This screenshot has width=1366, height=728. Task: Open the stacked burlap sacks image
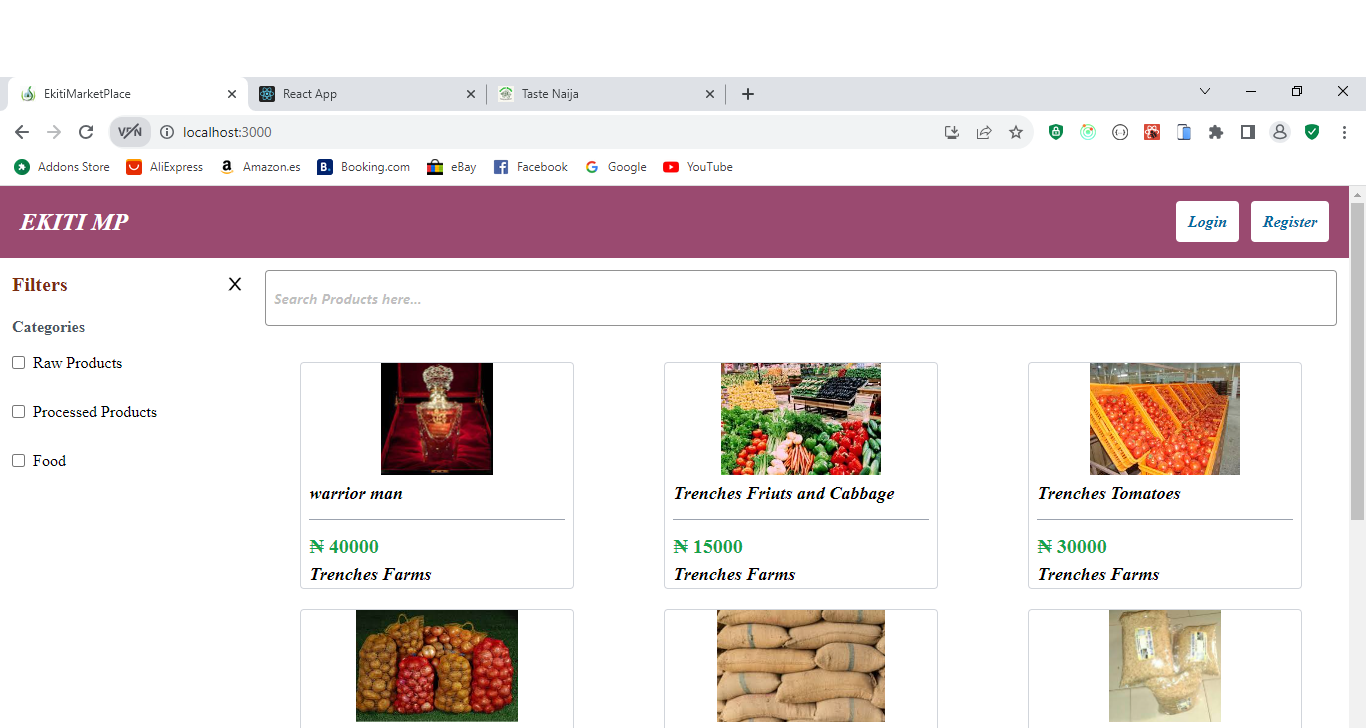pyautogui.click(x=801, y=666)
